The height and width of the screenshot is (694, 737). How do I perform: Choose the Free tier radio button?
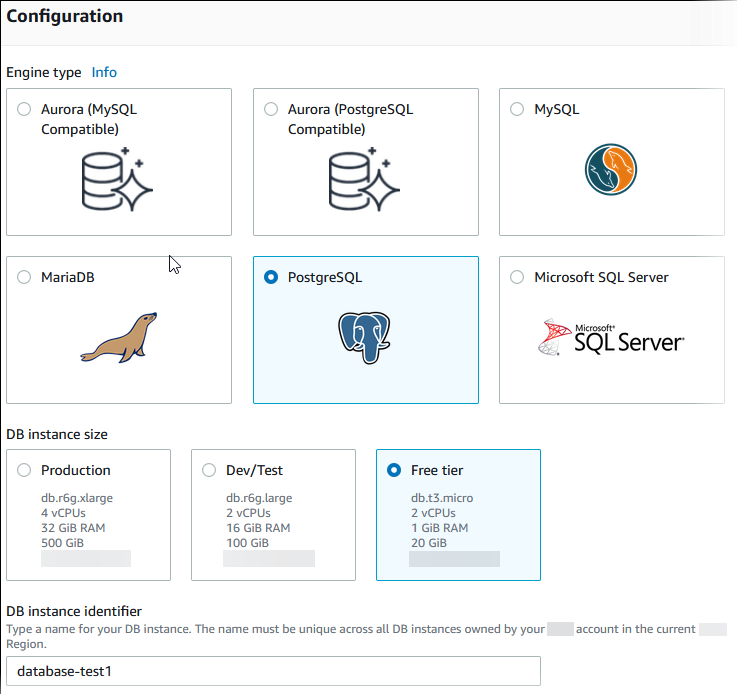click(x=393, y=470)
